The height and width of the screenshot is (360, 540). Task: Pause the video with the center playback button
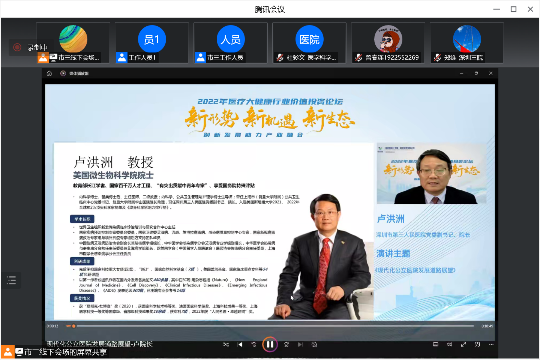tap(270, 344)
